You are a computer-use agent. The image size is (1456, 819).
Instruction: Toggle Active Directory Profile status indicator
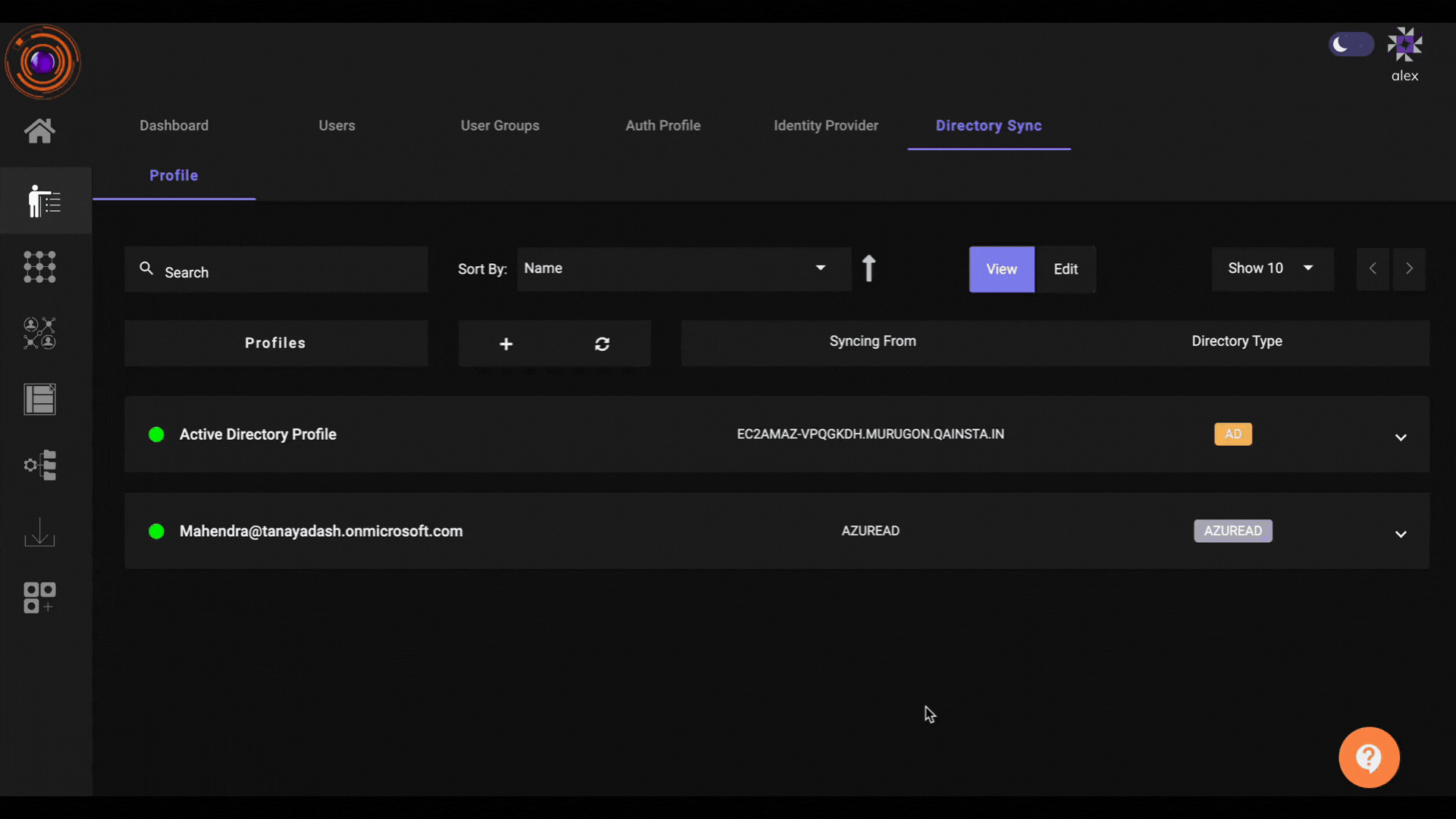pyautogui.click(x=156, y=434)
